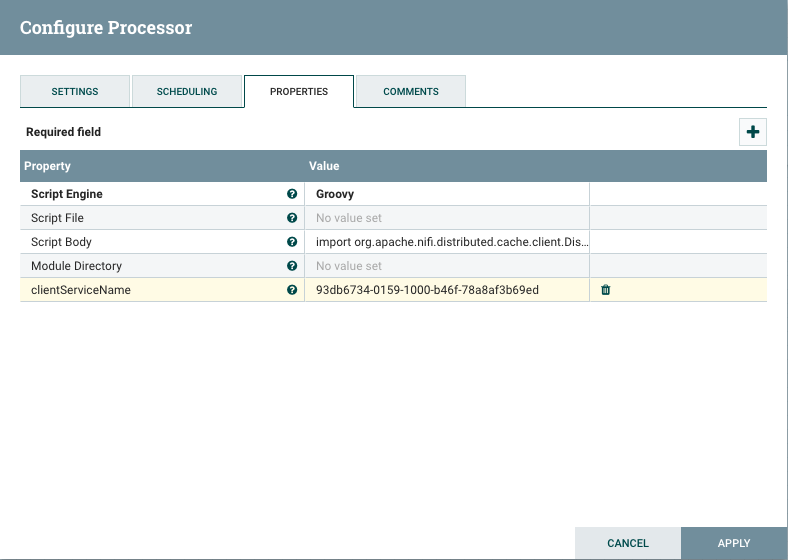Edit the clientServiceName ID value
The height and width of the screenshot is (560, 788).
point(446,290)
